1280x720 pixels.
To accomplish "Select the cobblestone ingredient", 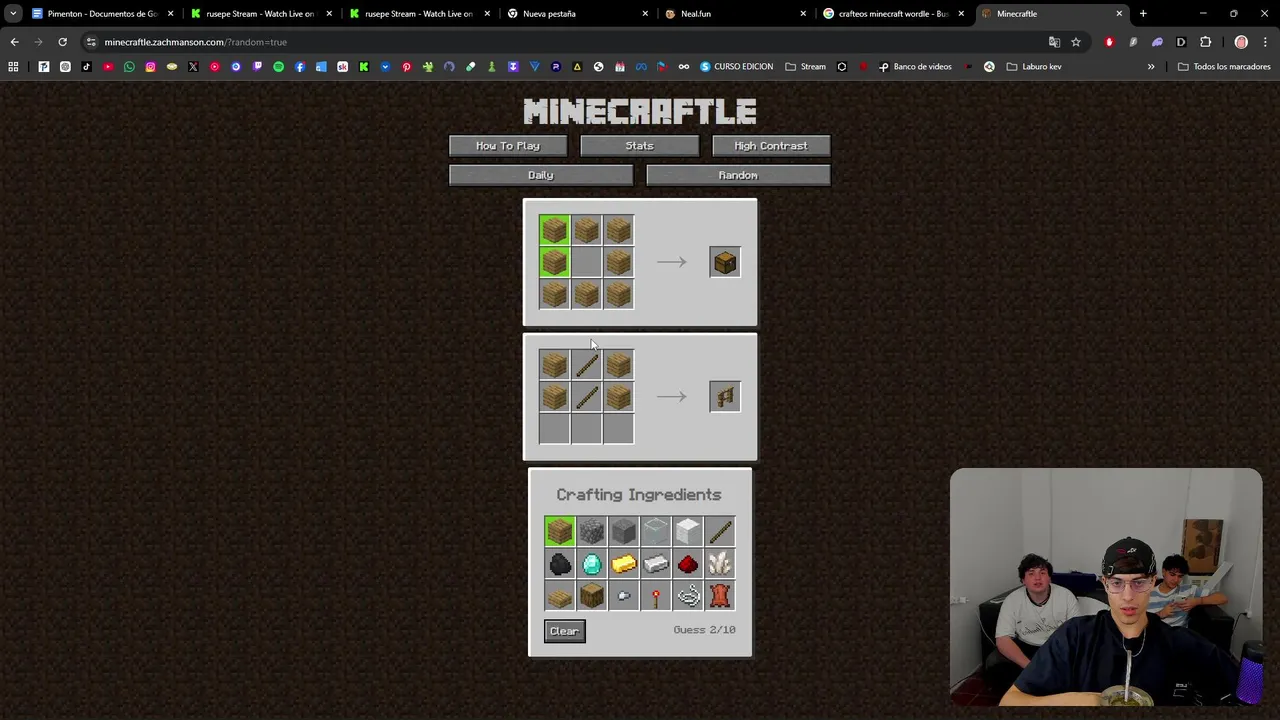I will point(591,531).
